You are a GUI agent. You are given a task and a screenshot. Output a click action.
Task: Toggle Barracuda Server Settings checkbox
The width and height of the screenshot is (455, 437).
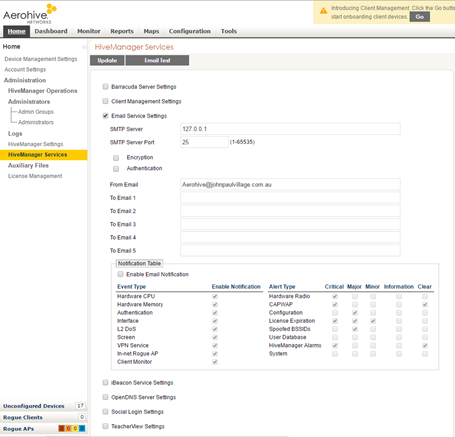(x=105, y=87)
